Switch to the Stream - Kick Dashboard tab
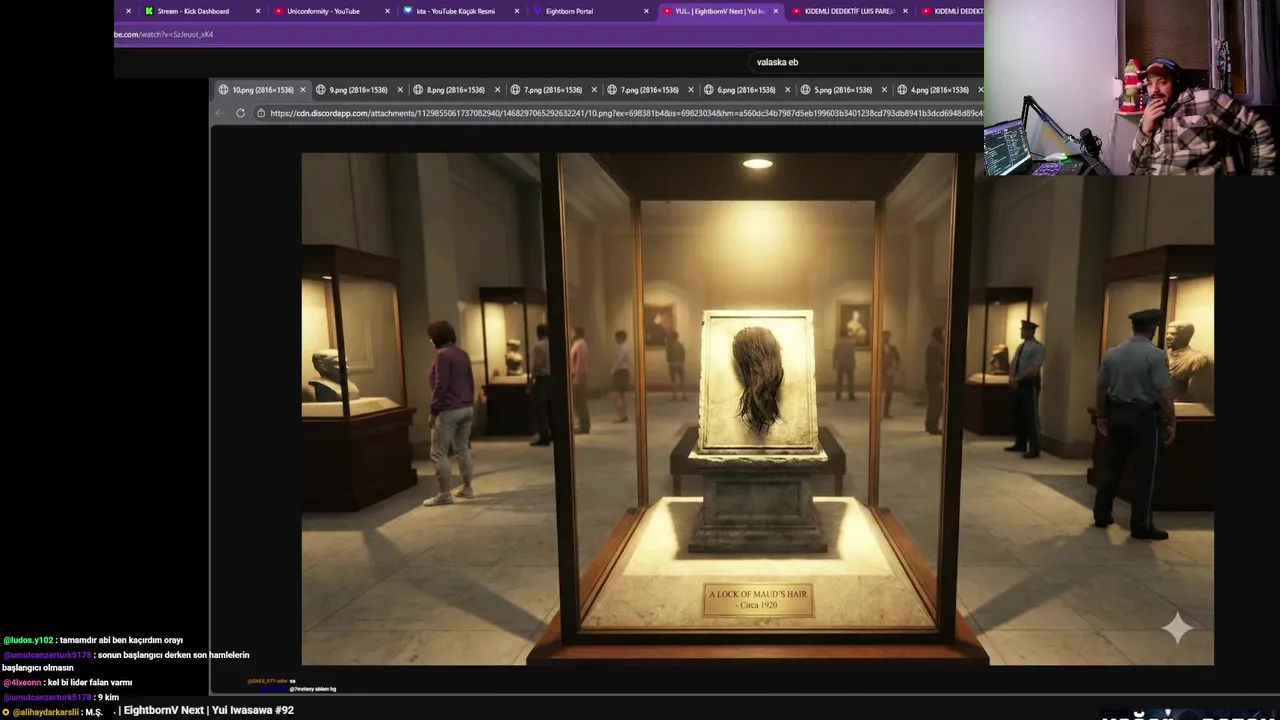The image size is (1280, 720). 195,11
